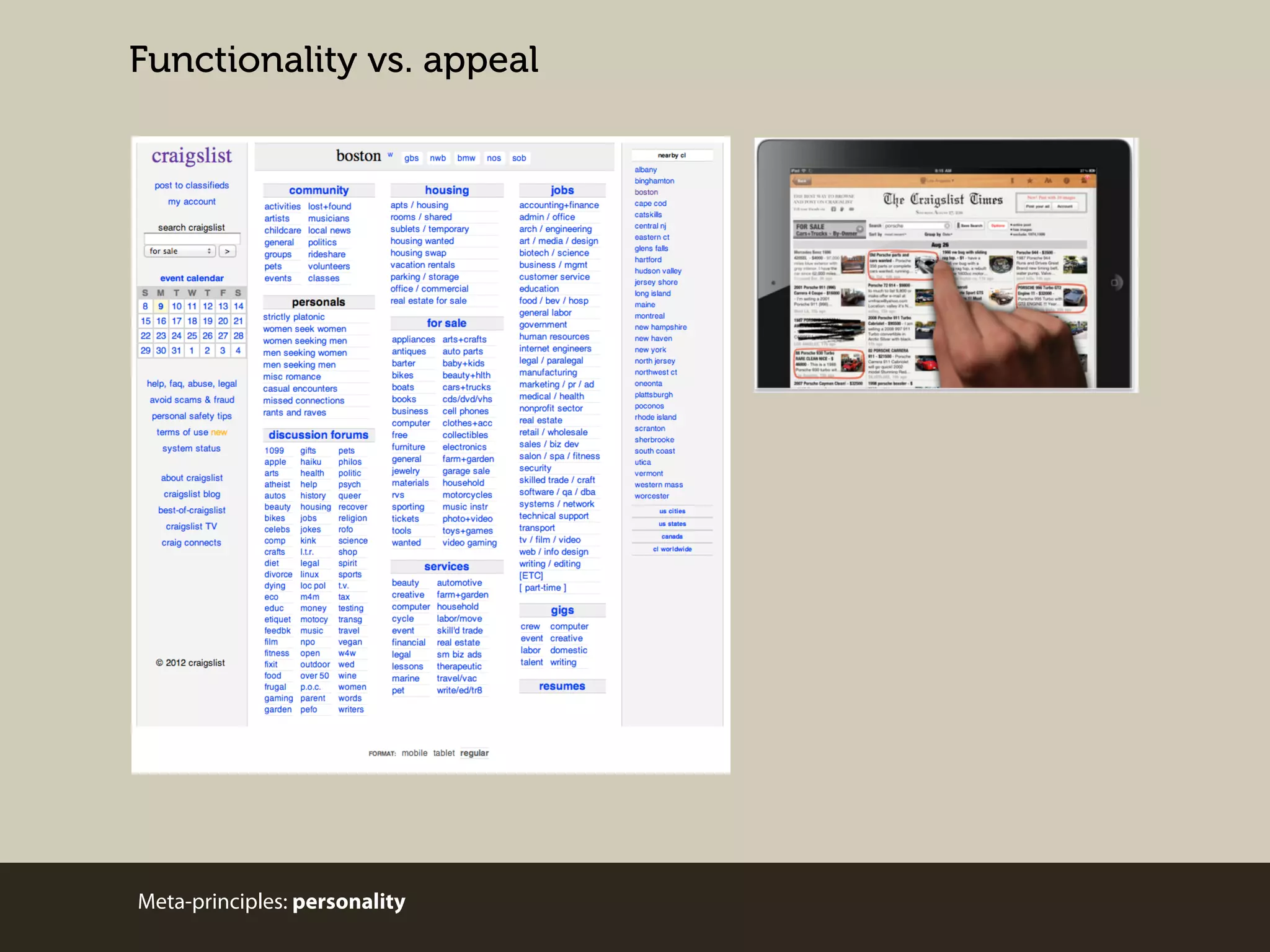Viewport: 1270px width, 952px height.
Task: Open the 'for sale' section heading
Action: [x=446, y=323]
